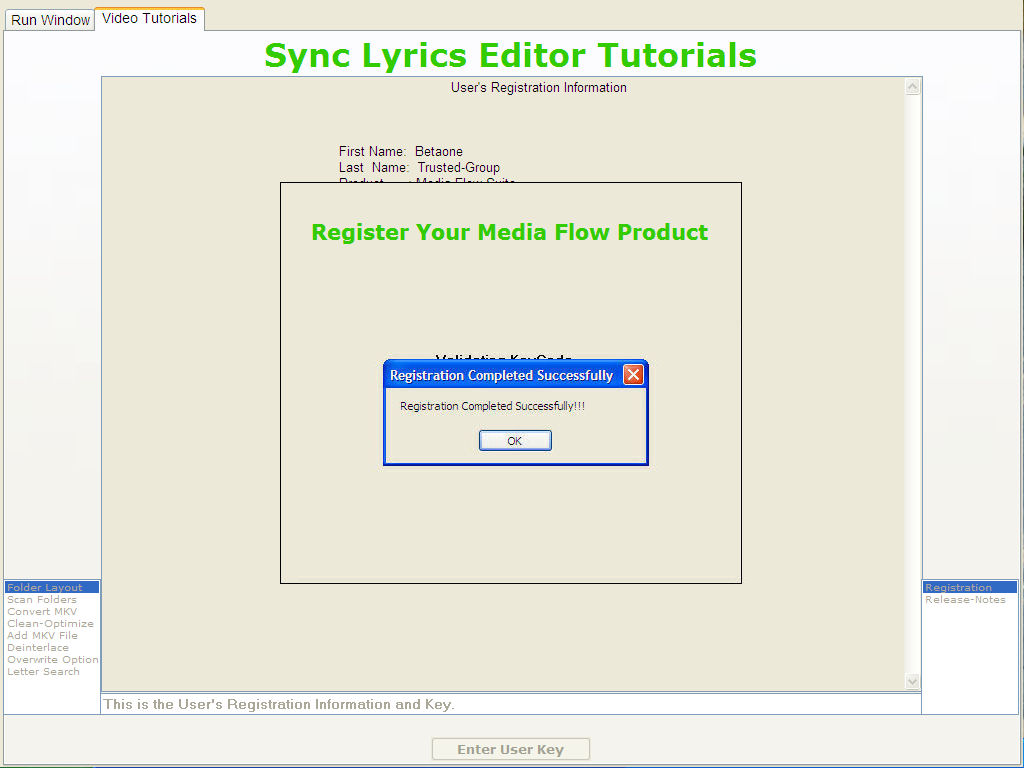Viewport: 1024px width, 768px height.
Task: Select the Clean-Optimize tutorial entry
Action: coord(52,624)
